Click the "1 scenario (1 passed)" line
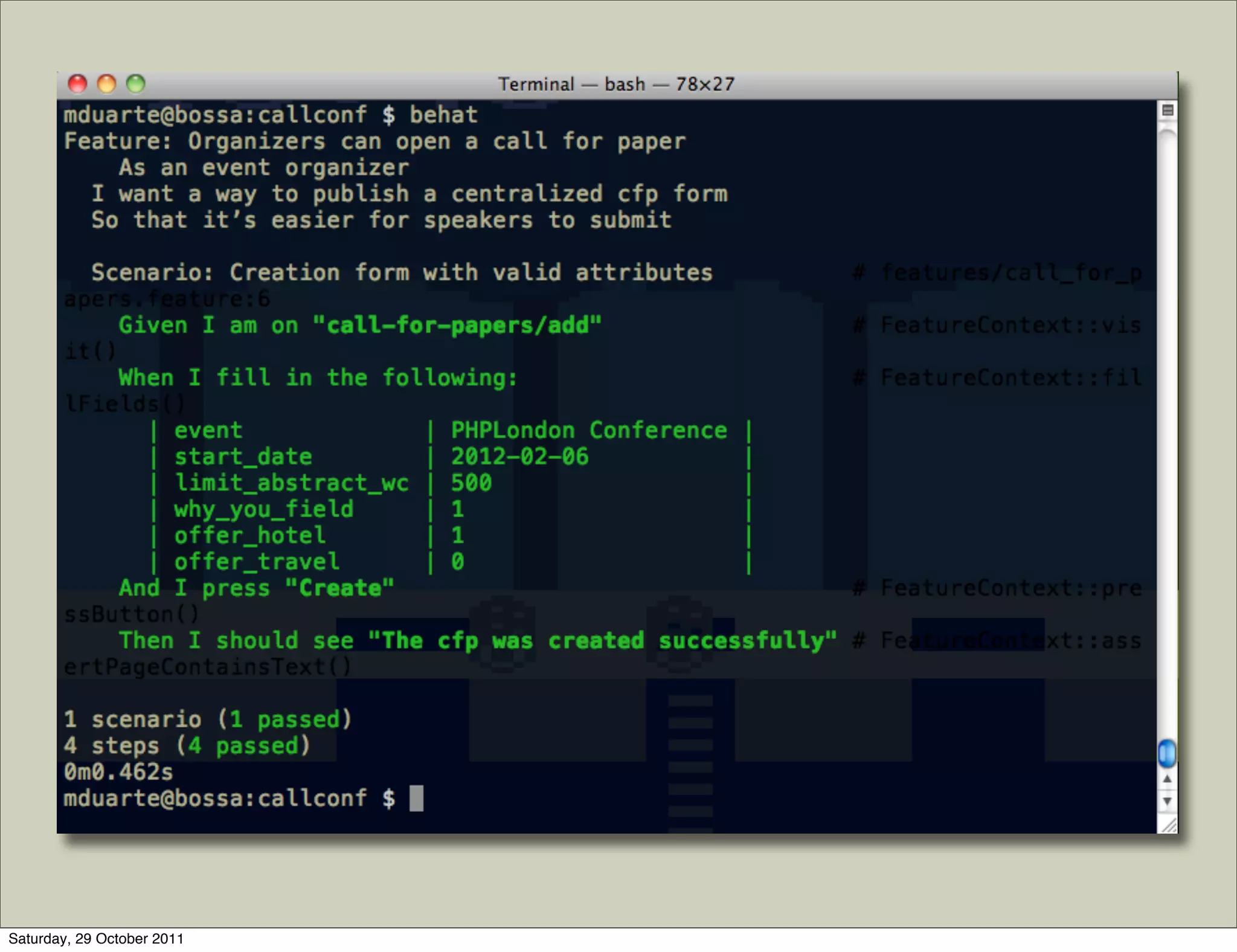The height and width of the screenshot is (952, 1237). click(207, 719)
